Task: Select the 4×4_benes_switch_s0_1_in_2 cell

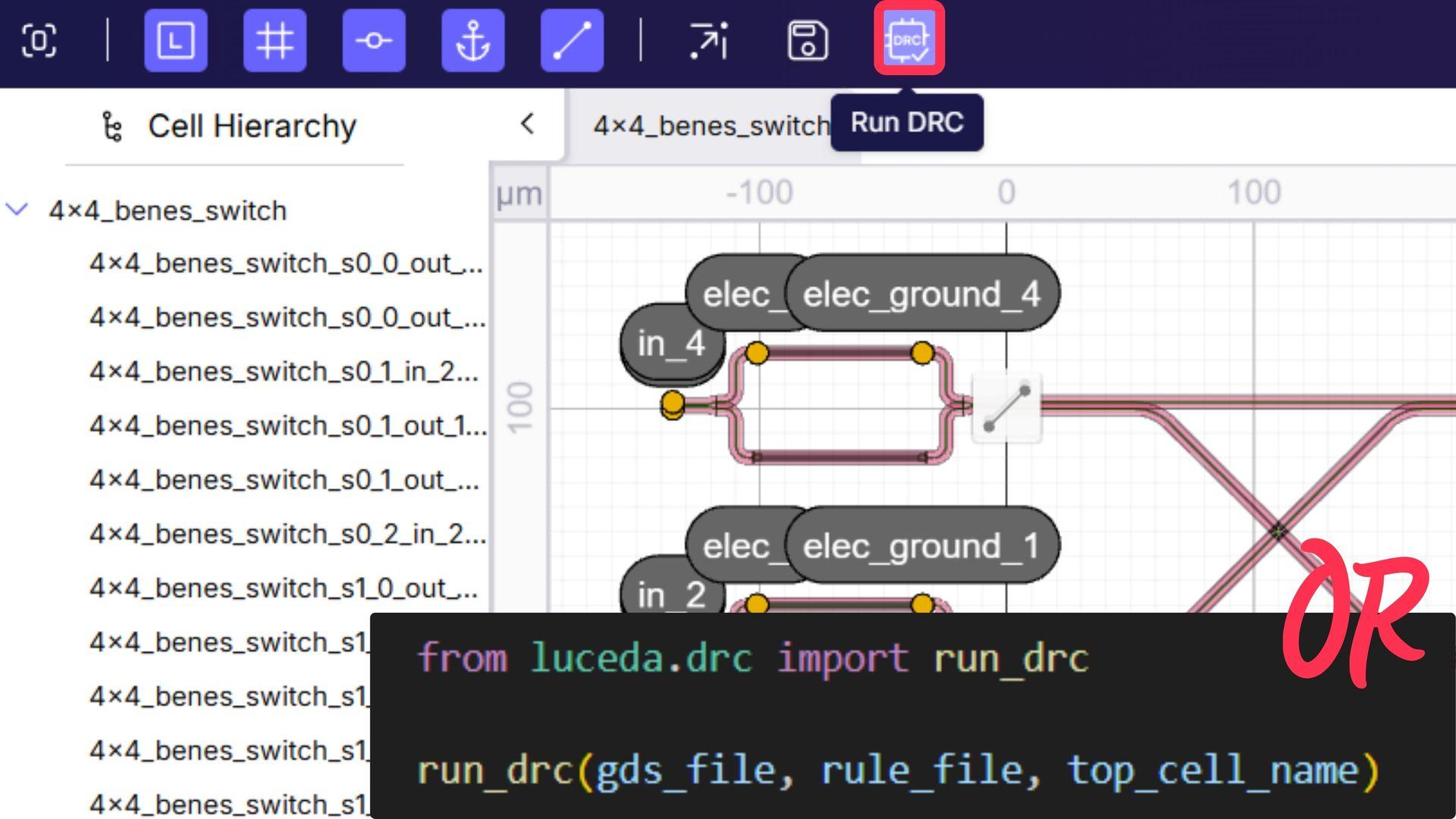Action: pos(284,372)
